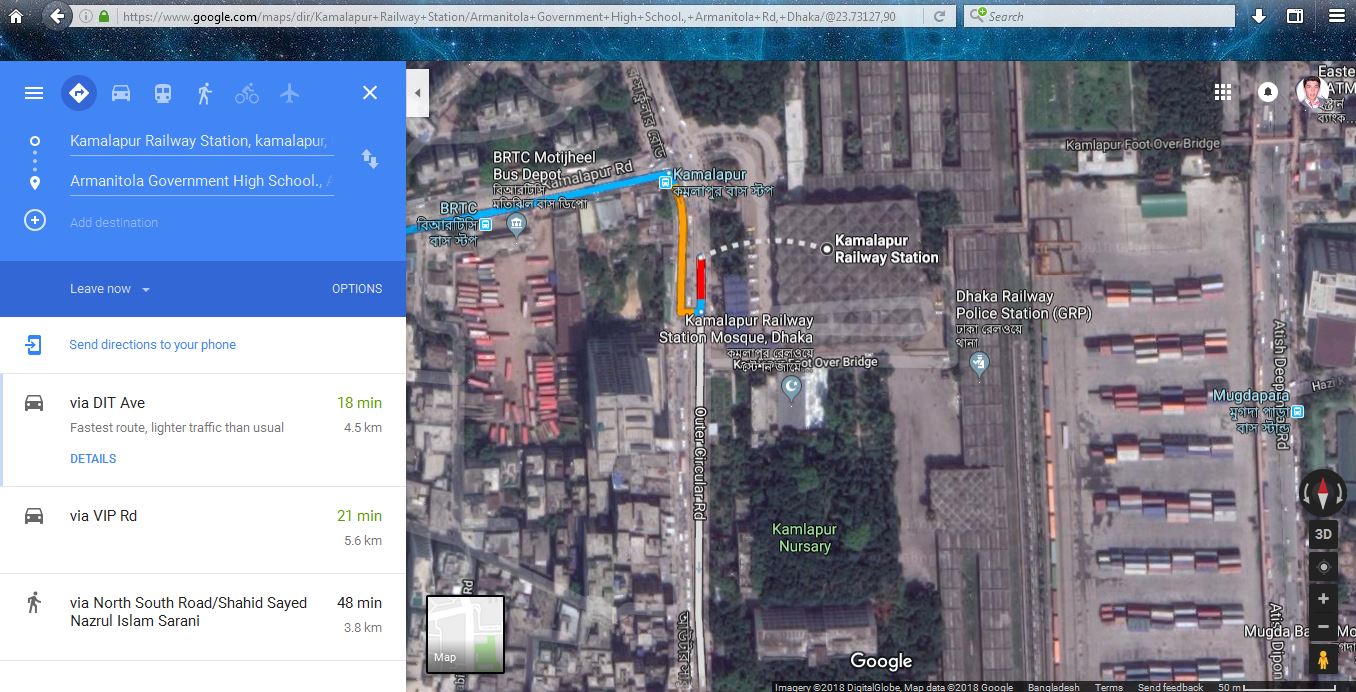Click the Kamalapur Railway Station destination point

827,249
